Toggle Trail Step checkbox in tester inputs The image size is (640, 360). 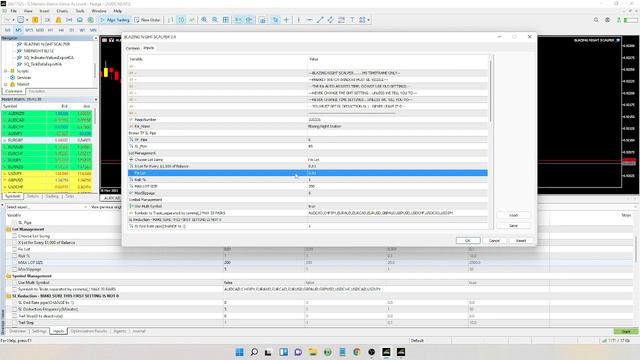(15, 322)
